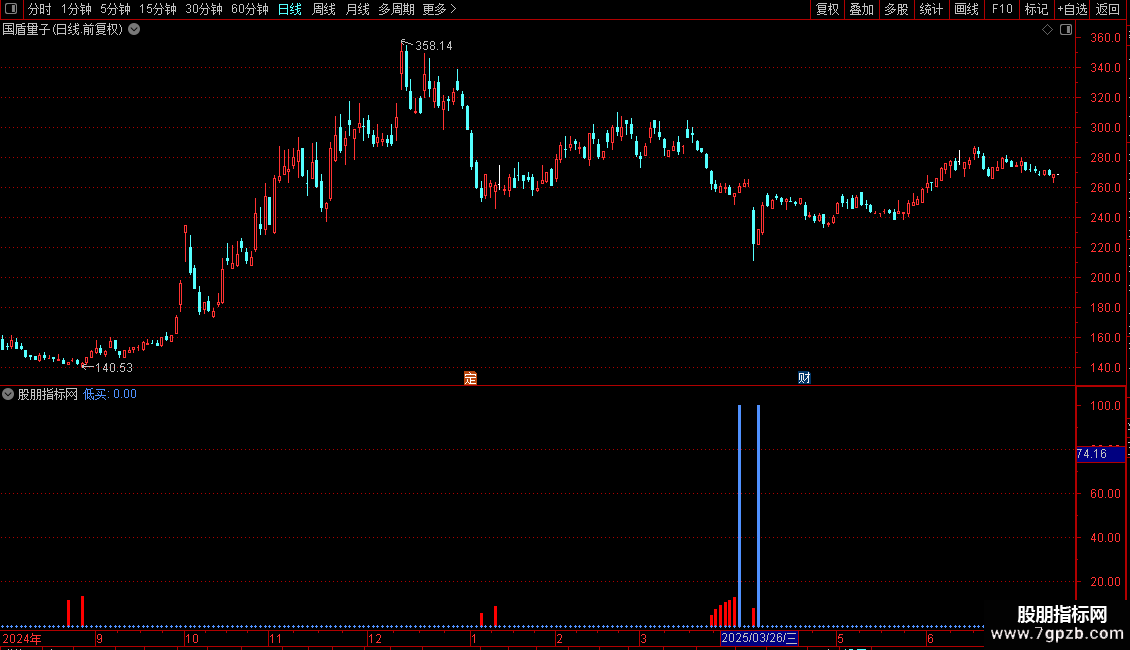This screenshot has width=1130, height=650.
Task: Click the 定 event marker
Action: click(470, 378)
